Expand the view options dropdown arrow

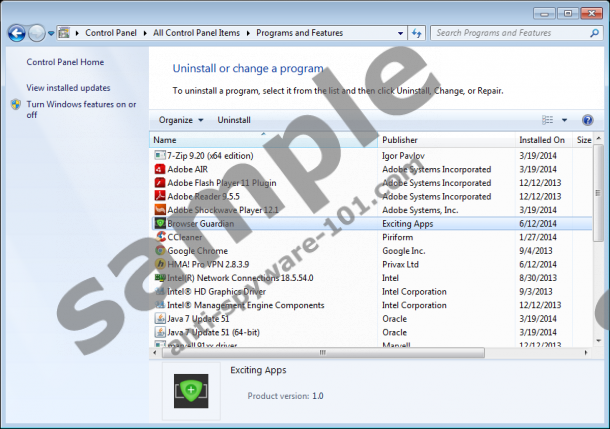564,120
